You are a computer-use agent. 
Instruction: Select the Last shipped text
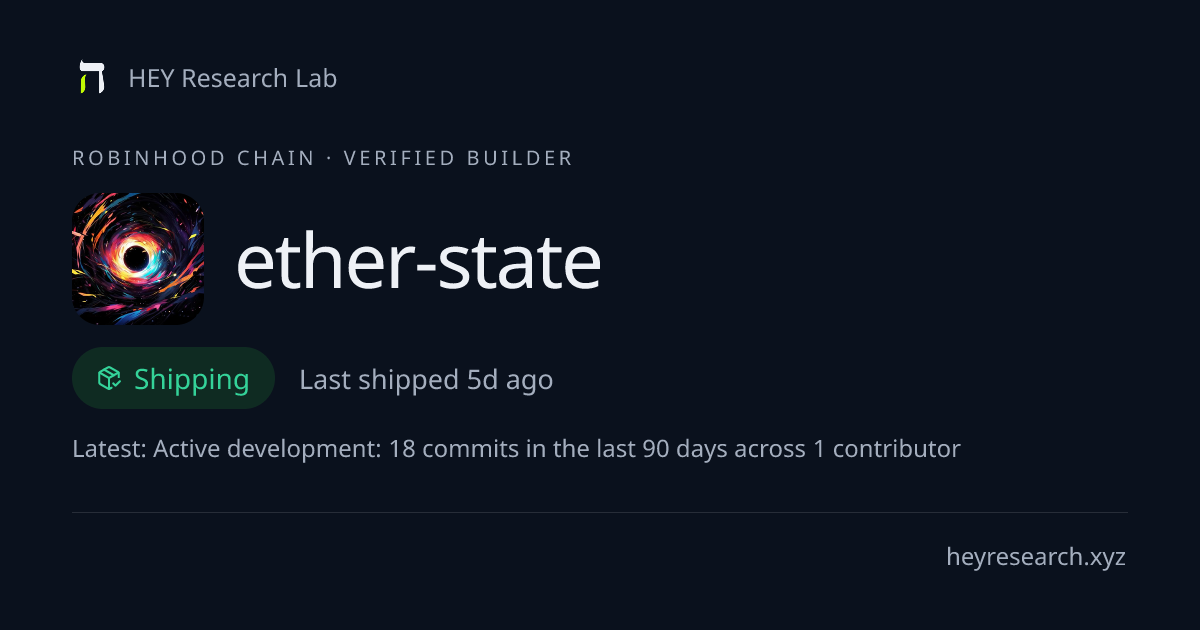click(x=379, y=380)
